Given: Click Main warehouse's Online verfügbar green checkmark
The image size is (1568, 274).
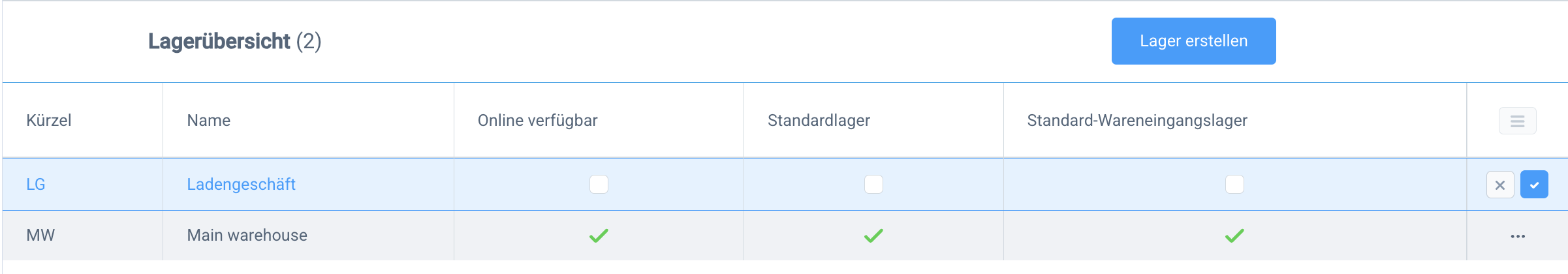Looking at the screenshot, I should 599,236.
